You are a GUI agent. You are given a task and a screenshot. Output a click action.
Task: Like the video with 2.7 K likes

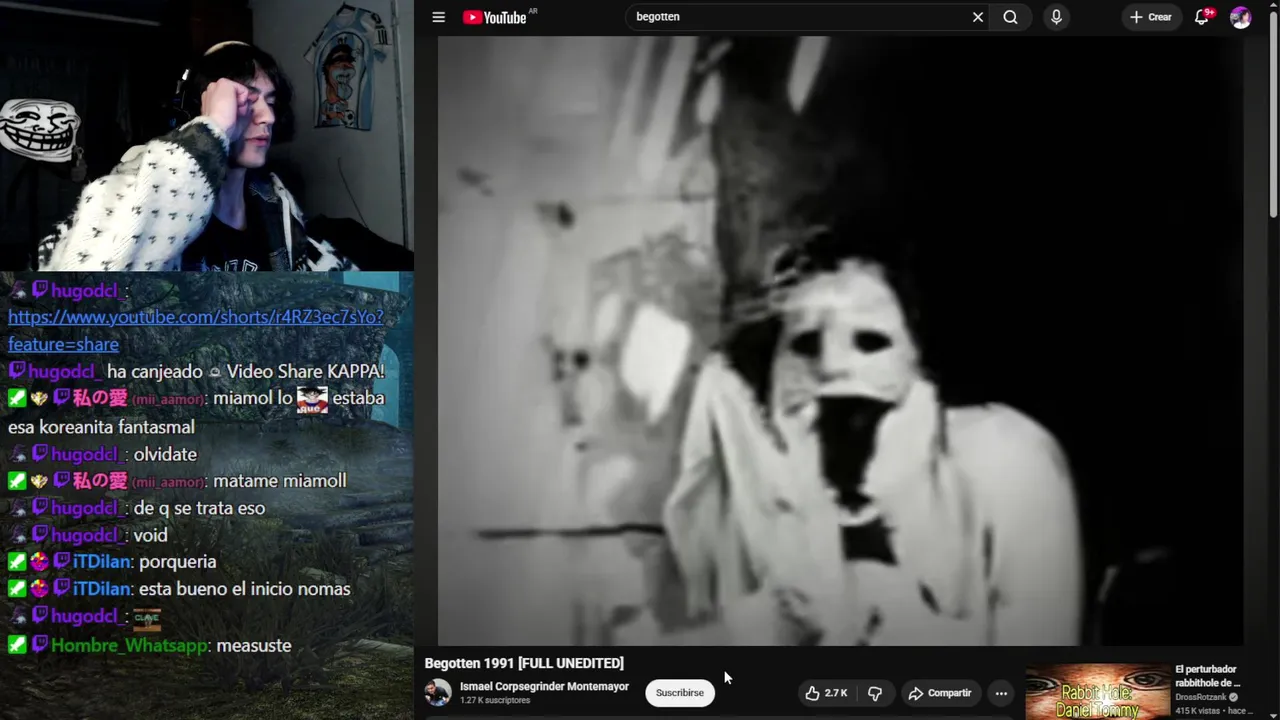(x=826, y=693)
